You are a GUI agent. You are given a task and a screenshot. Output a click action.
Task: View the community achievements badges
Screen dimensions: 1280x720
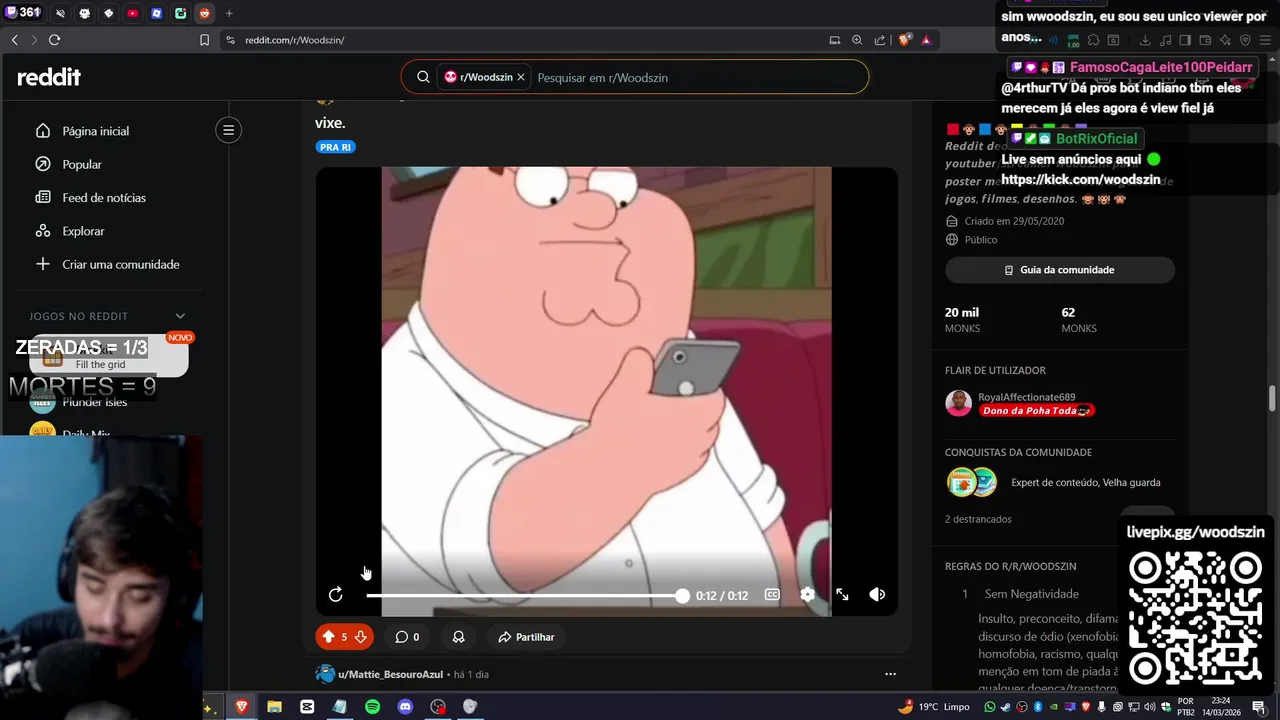[972, 482]
